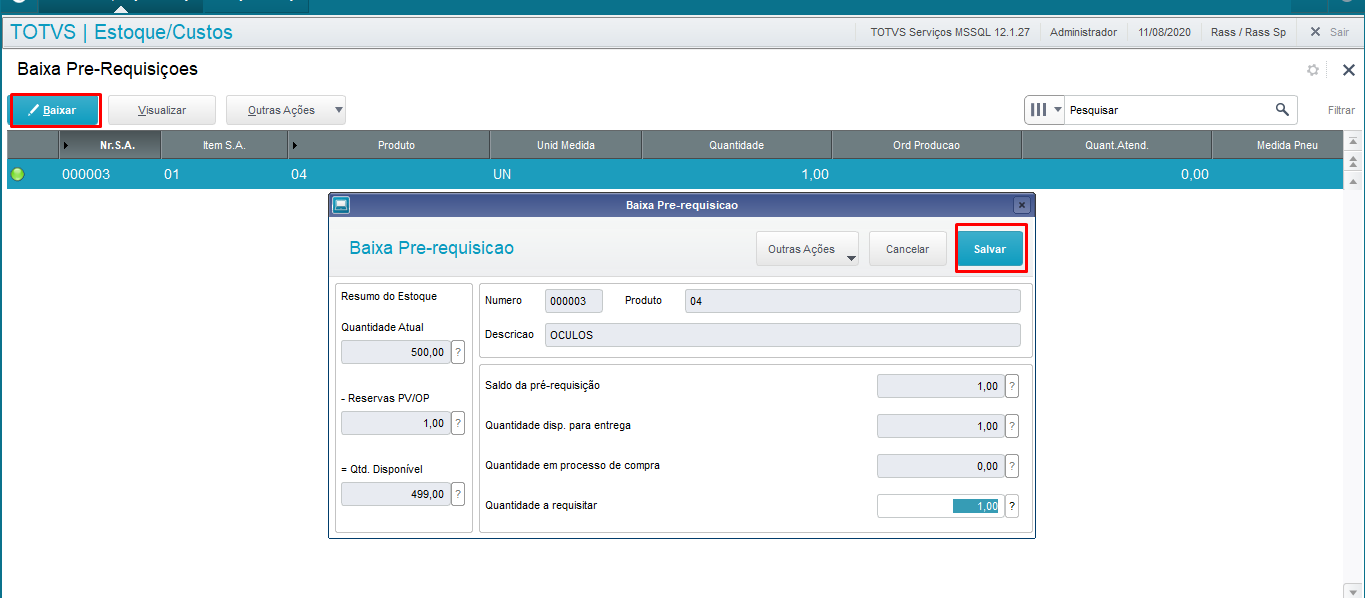Click the scroll down arrow at bottom right
This screenshot has width=1365, height=598.
[x=1353, y=590]
